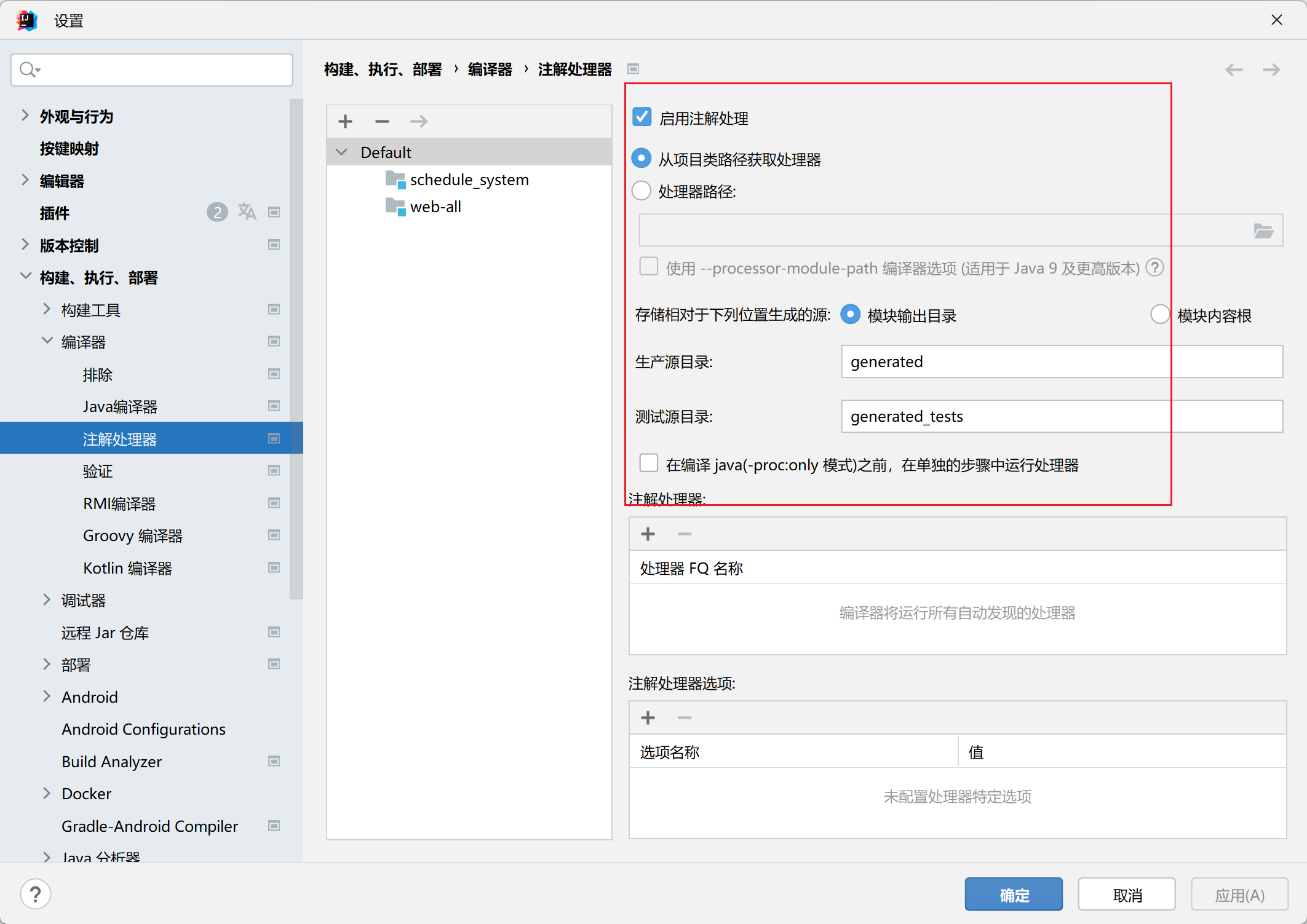The width and height of the screenshot is (1307, 924).
Task: Edit 生产源目录 field generated
Action: click(1062, 361)
